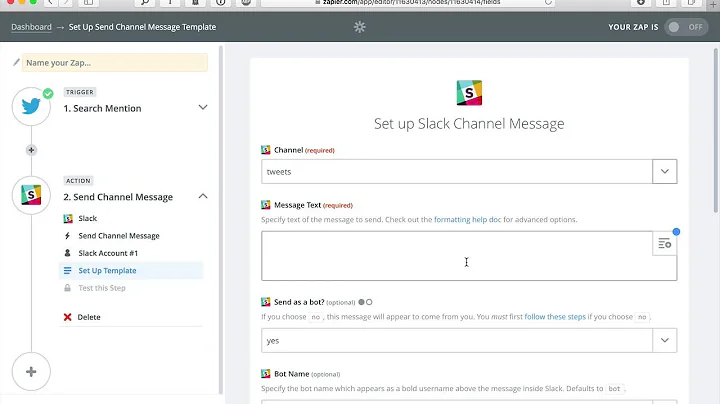Add a new step with bottom plus circle
Screen dimensions: 720x404
click(31, 371)
